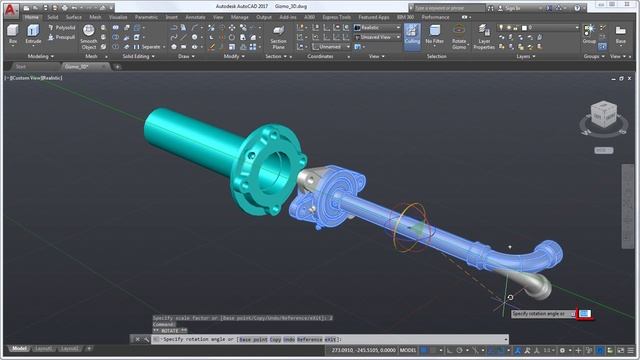The height and width of the screenshot is (360, 640).
Task: Open the Annotate ribbon tab
Action: 195,17
